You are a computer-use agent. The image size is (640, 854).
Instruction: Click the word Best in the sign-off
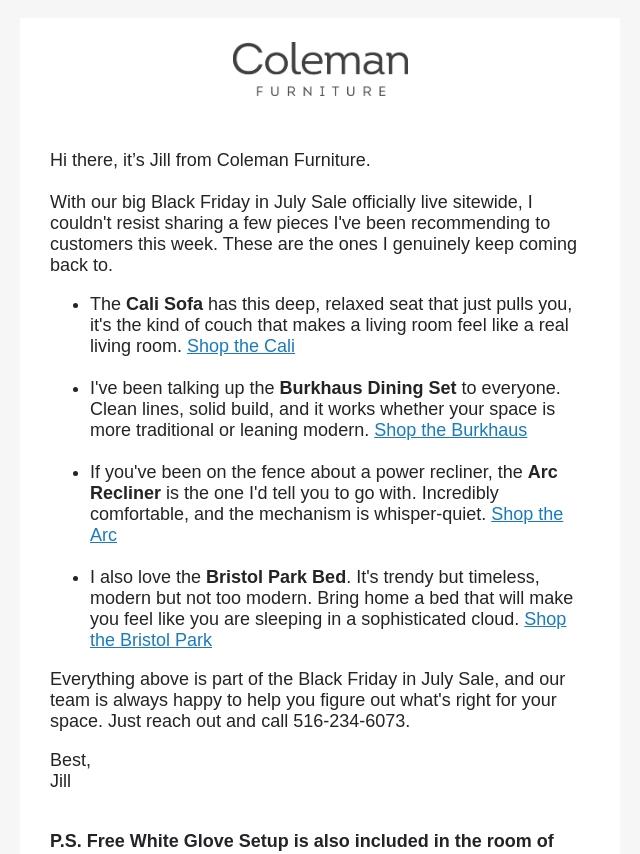70,760
